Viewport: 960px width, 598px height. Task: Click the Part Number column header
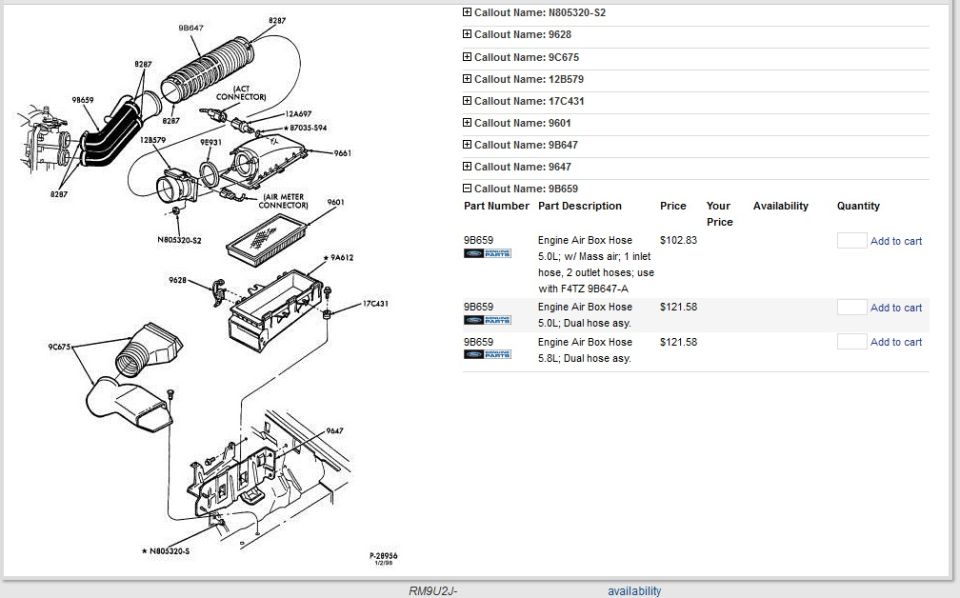497,206
